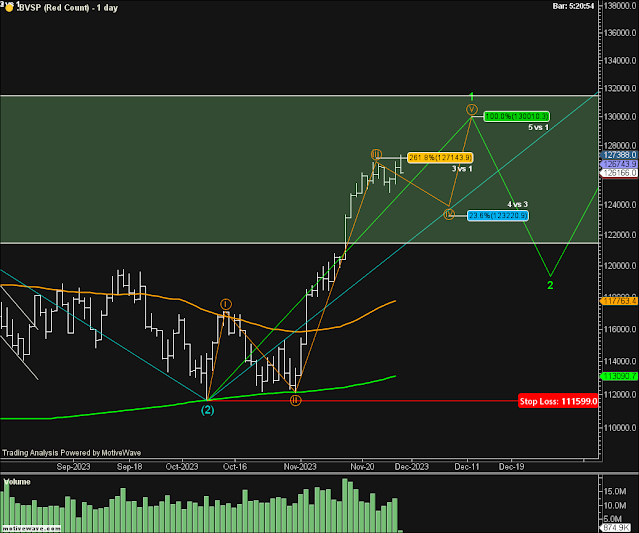Select the orange circled wave IV label

pos(449,214)
